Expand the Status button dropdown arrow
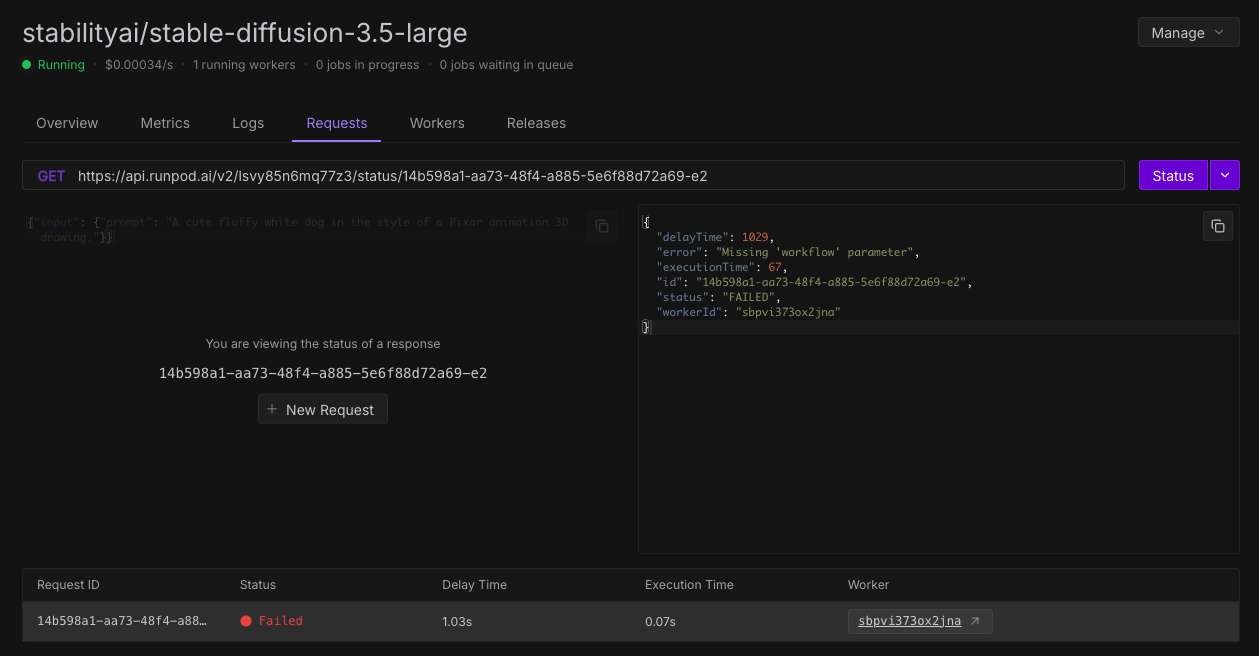The image size is (1259, 656). 1225,175
